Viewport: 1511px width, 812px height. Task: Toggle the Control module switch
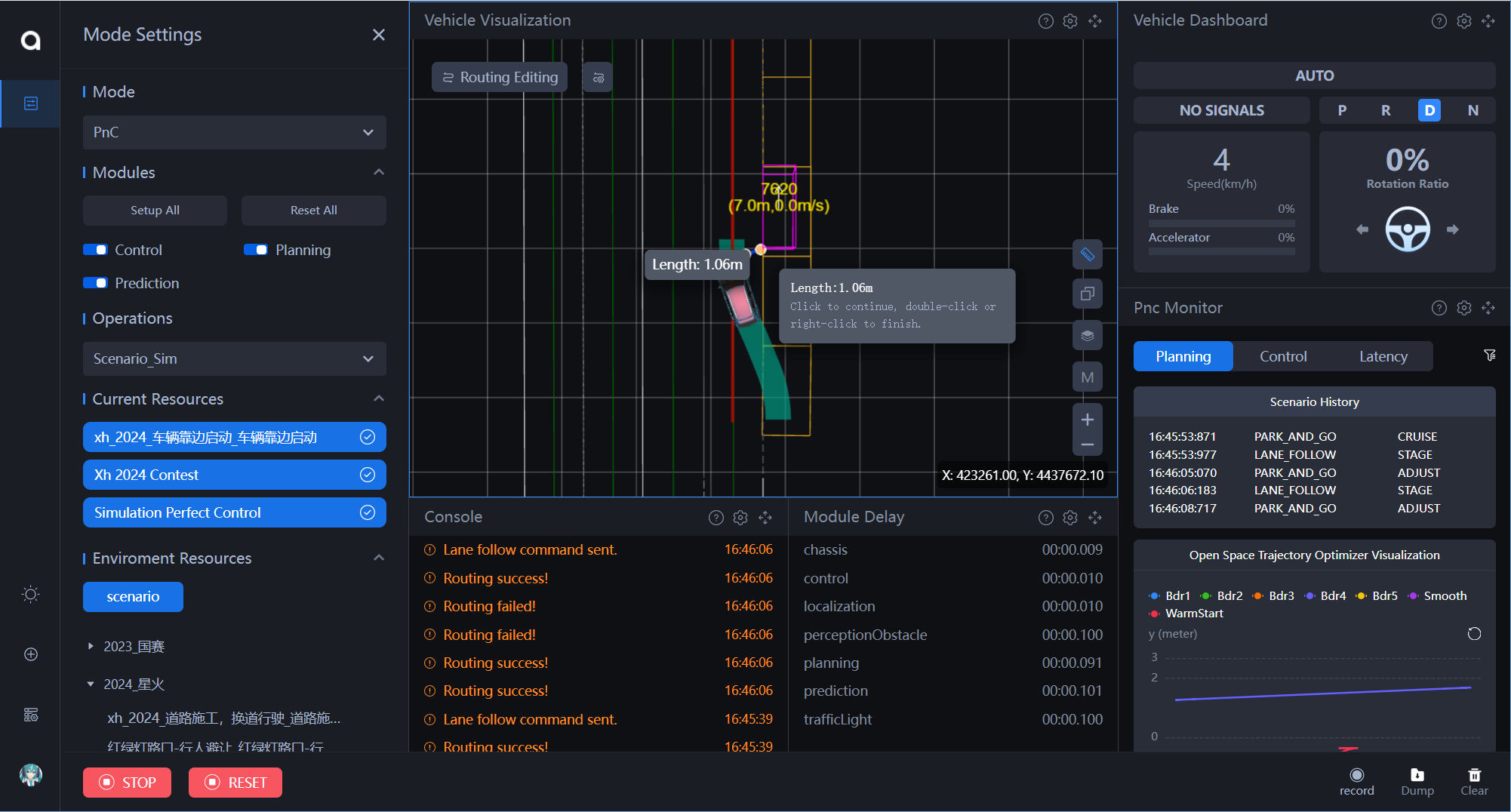tap(96, 250)
